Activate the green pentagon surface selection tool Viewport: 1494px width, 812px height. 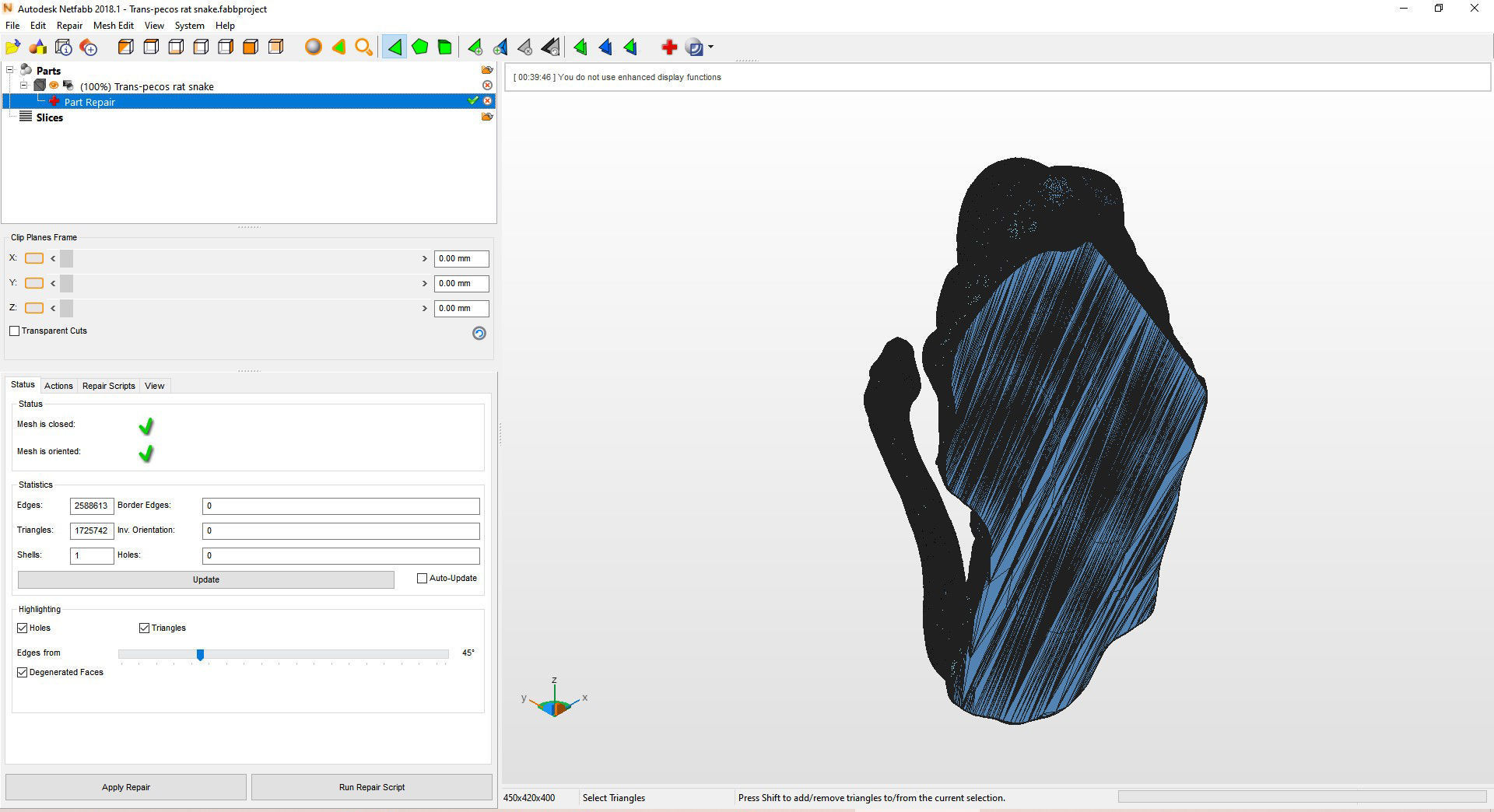pyautogui.click(x=420, y=47)
